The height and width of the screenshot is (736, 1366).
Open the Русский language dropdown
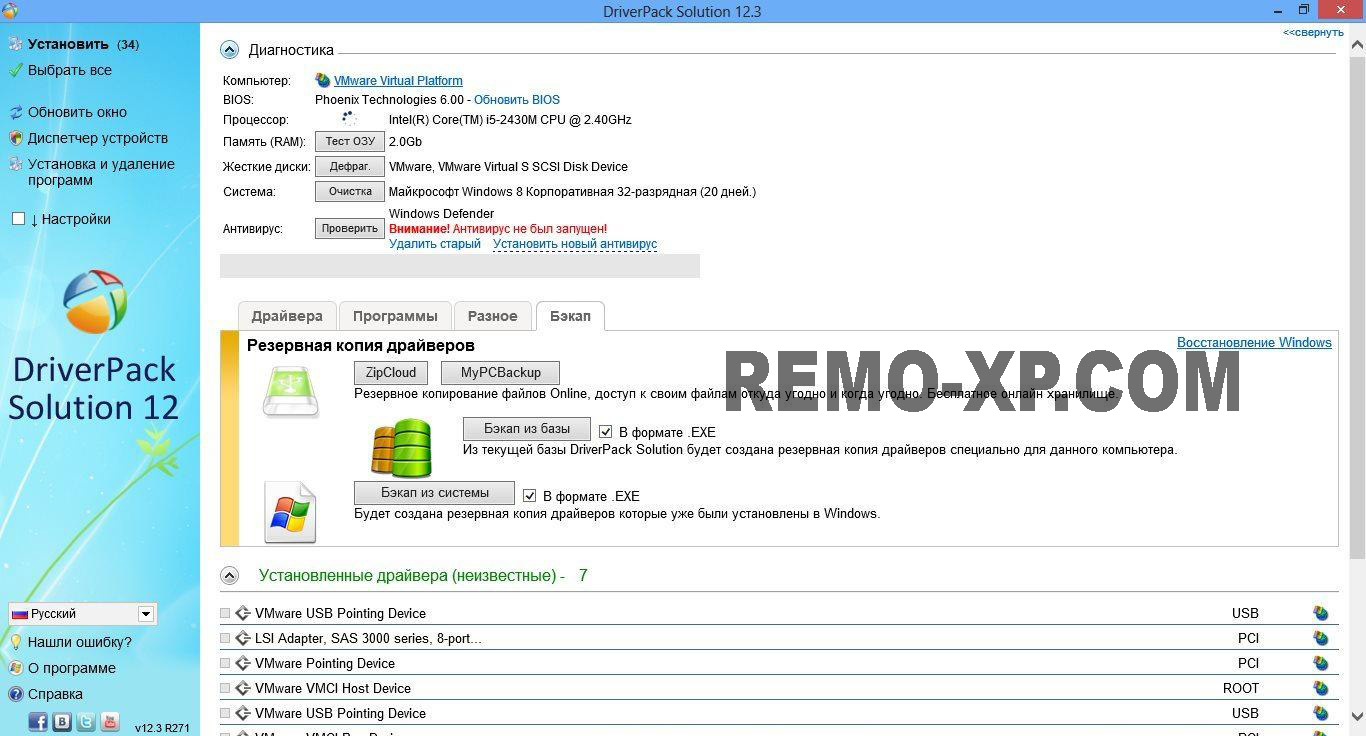click(82, 614)
